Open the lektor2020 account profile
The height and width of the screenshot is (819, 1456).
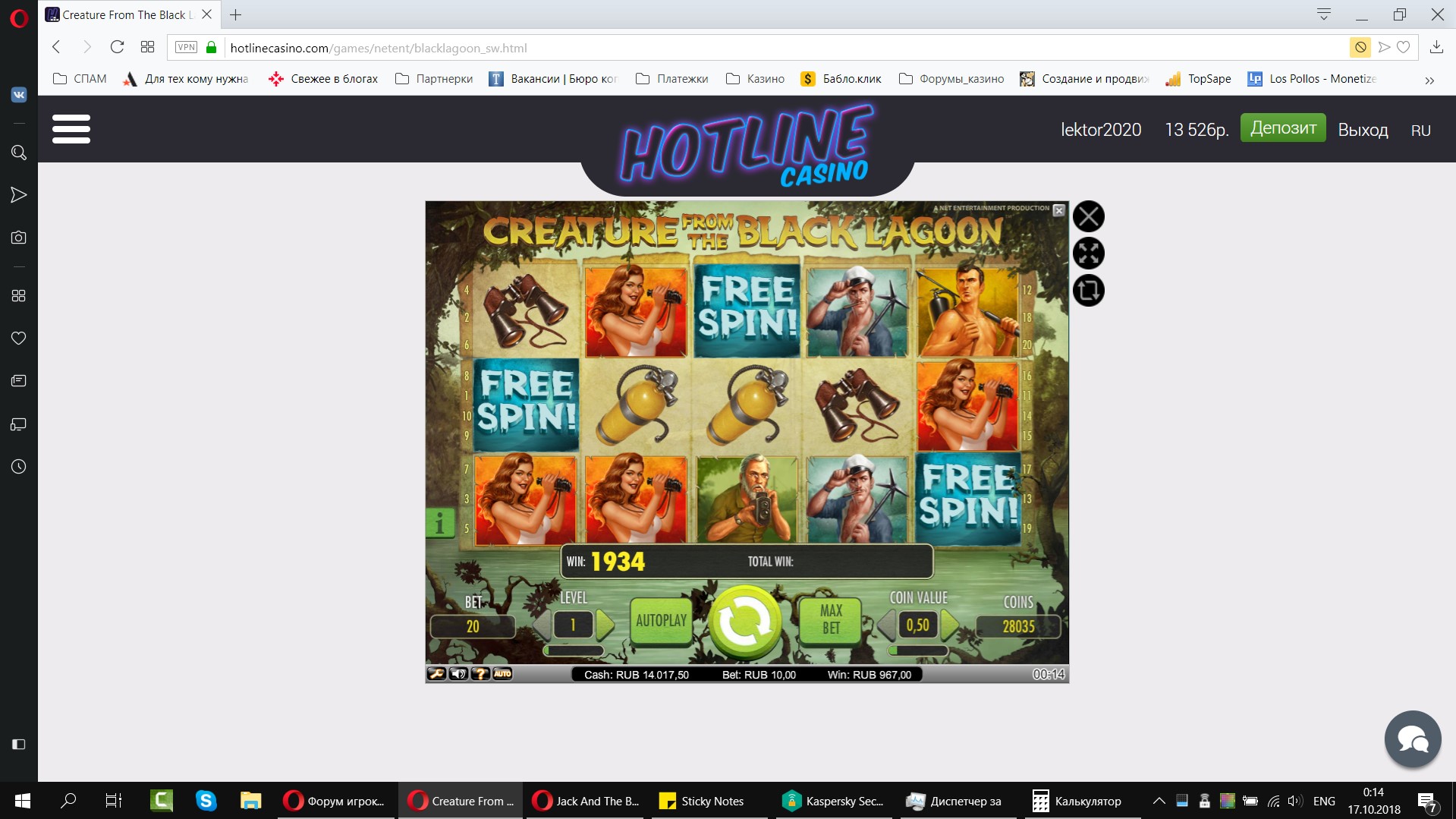click(x=1101, y=130)
